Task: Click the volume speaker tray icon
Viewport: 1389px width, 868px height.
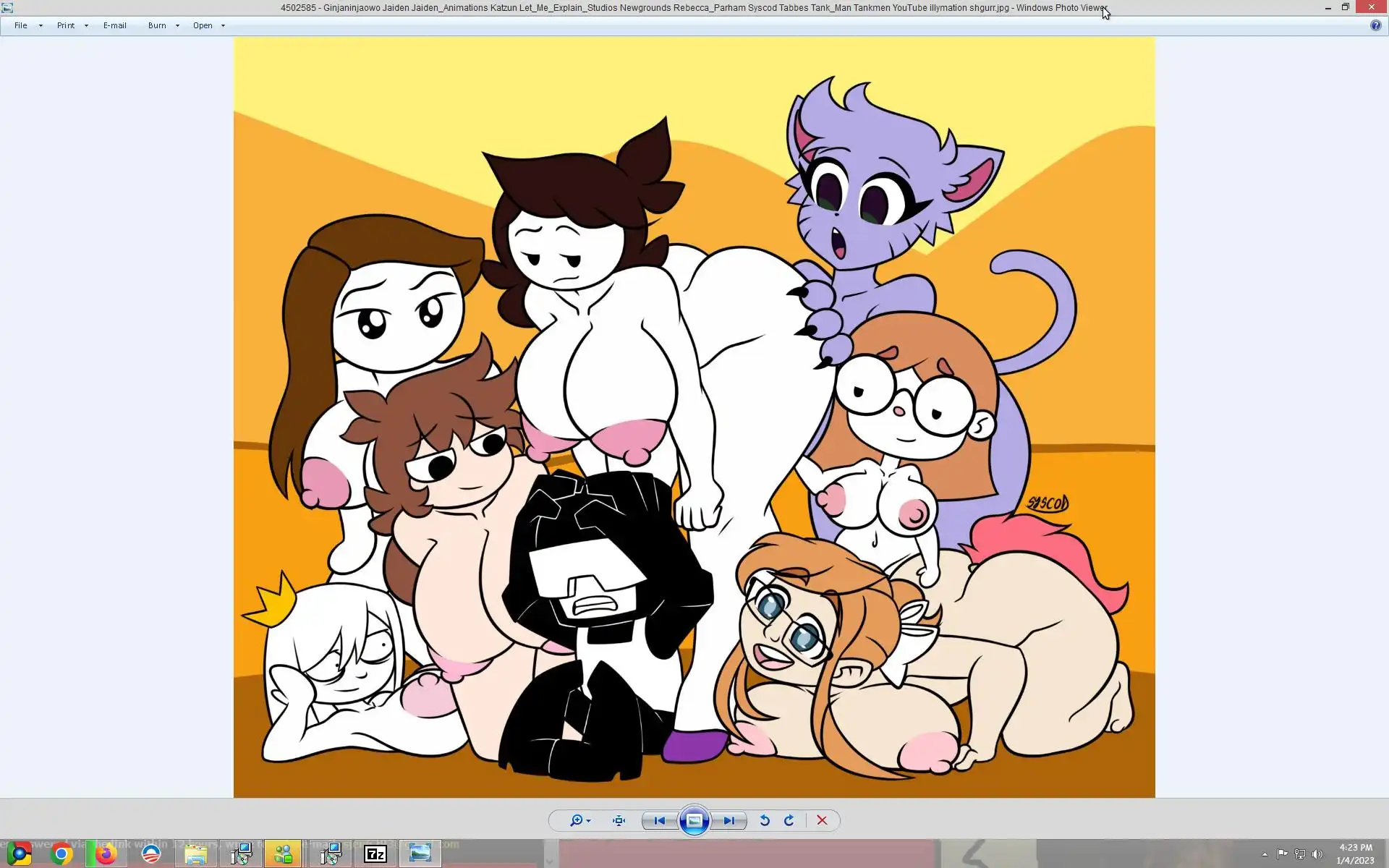Action: click(x=1317, y=854)
